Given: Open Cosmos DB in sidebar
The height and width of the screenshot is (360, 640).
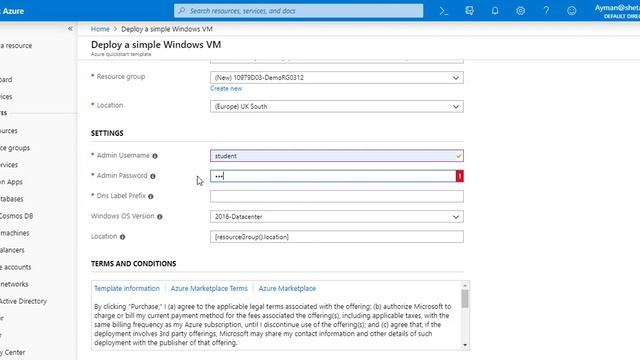Looking at the screenshot, I should [x=16, y=216].
